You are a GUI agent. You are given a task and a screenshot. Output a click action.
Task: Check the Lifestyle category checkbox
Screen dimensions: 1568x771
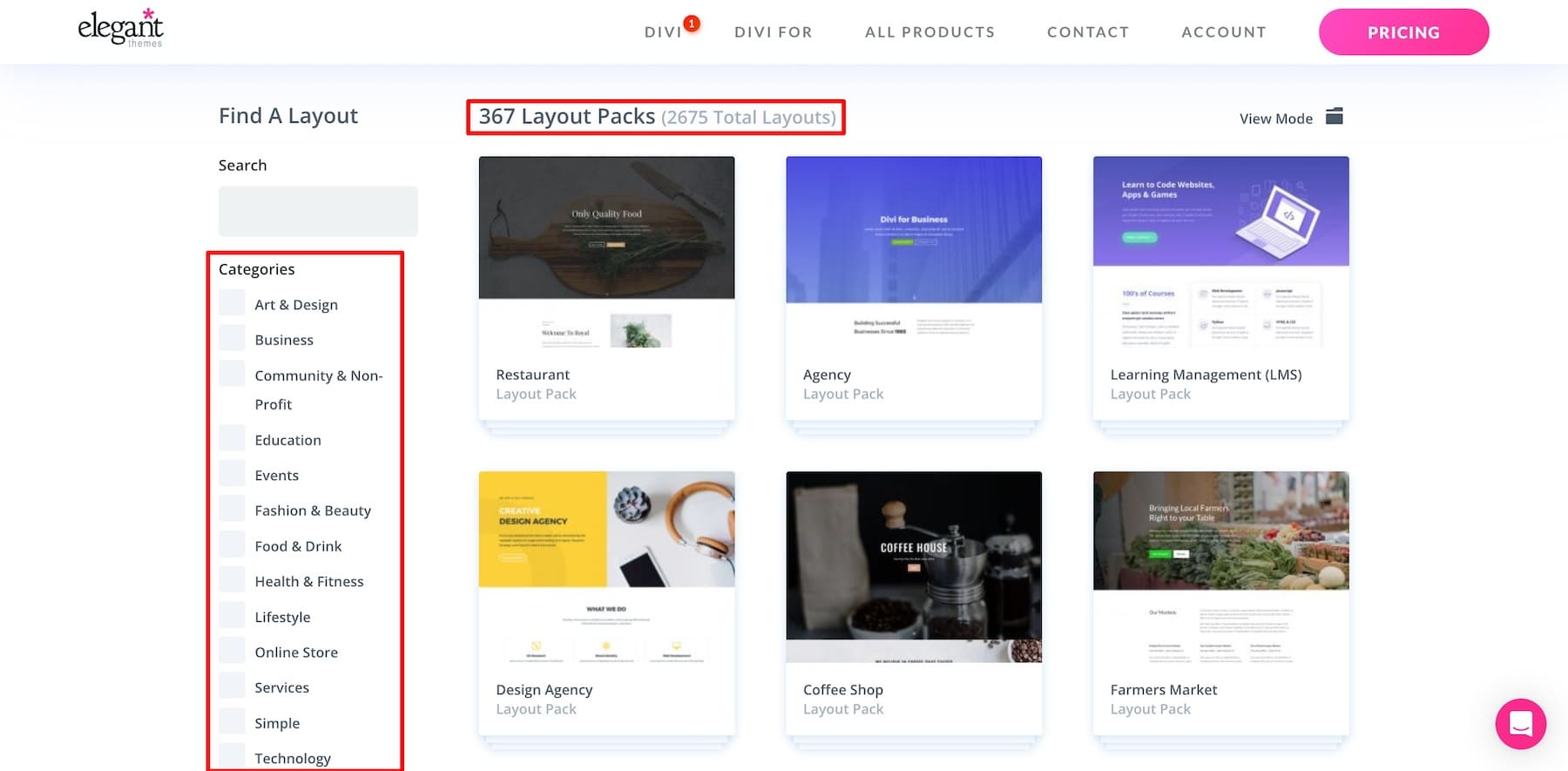point(232,614)
